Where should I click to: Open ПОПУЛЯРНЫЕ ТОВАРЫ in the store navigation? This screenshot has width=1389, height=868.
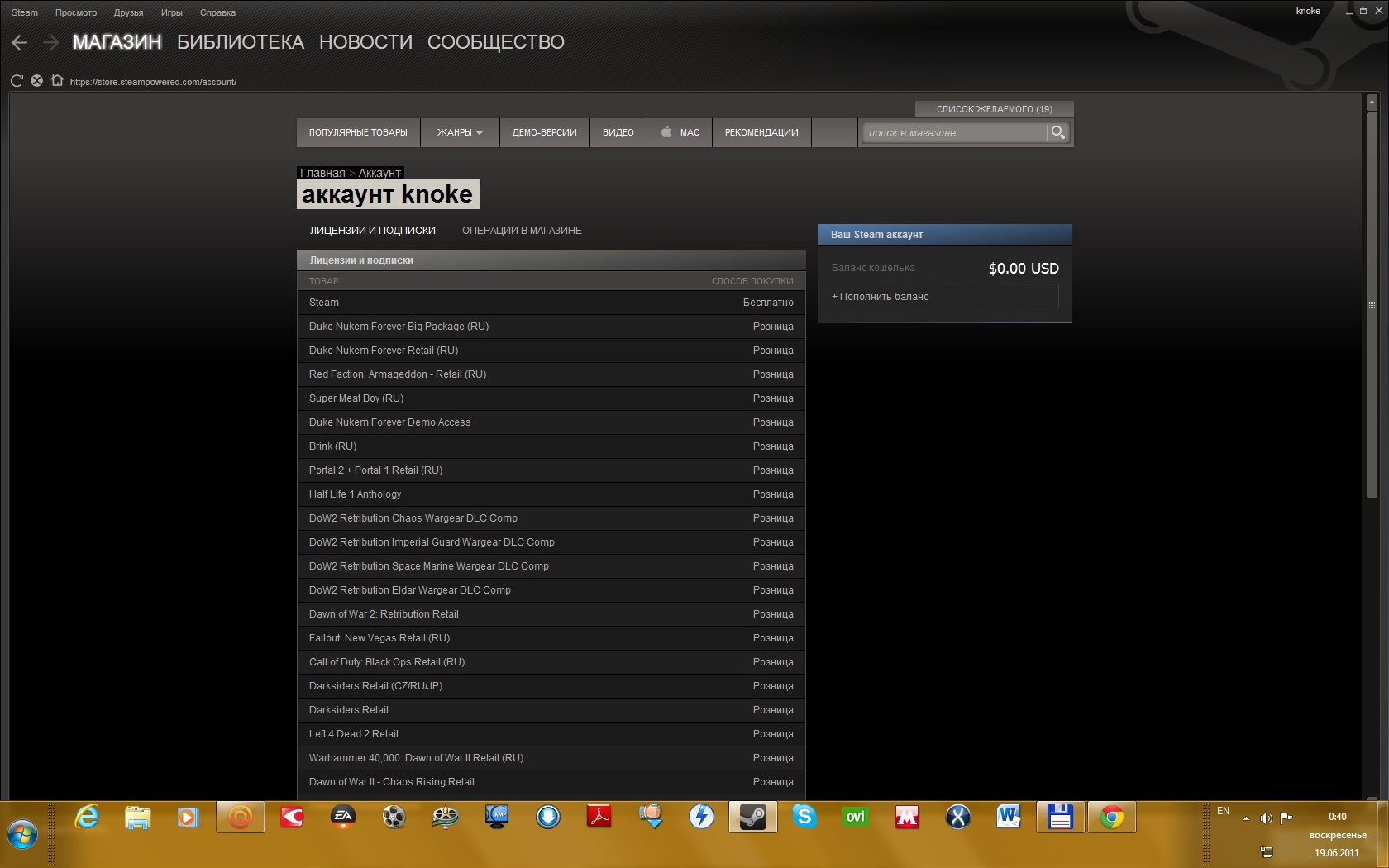[358, 132]
